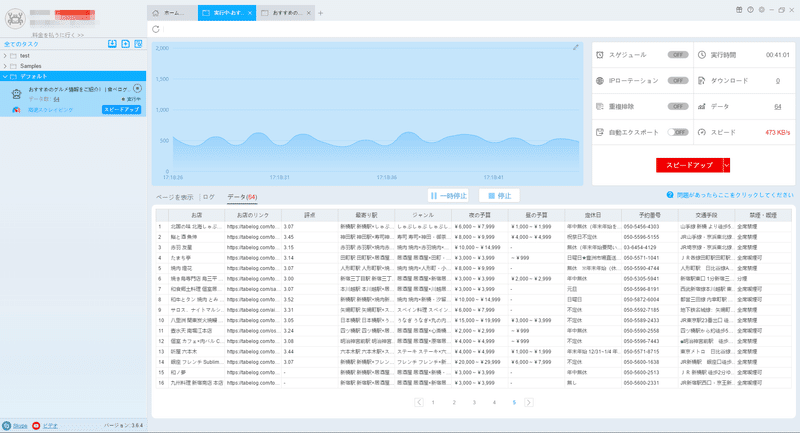Expand the Samples folder
Image resolution: width=800 pixels, height=433 pixels.
[5, 66]
